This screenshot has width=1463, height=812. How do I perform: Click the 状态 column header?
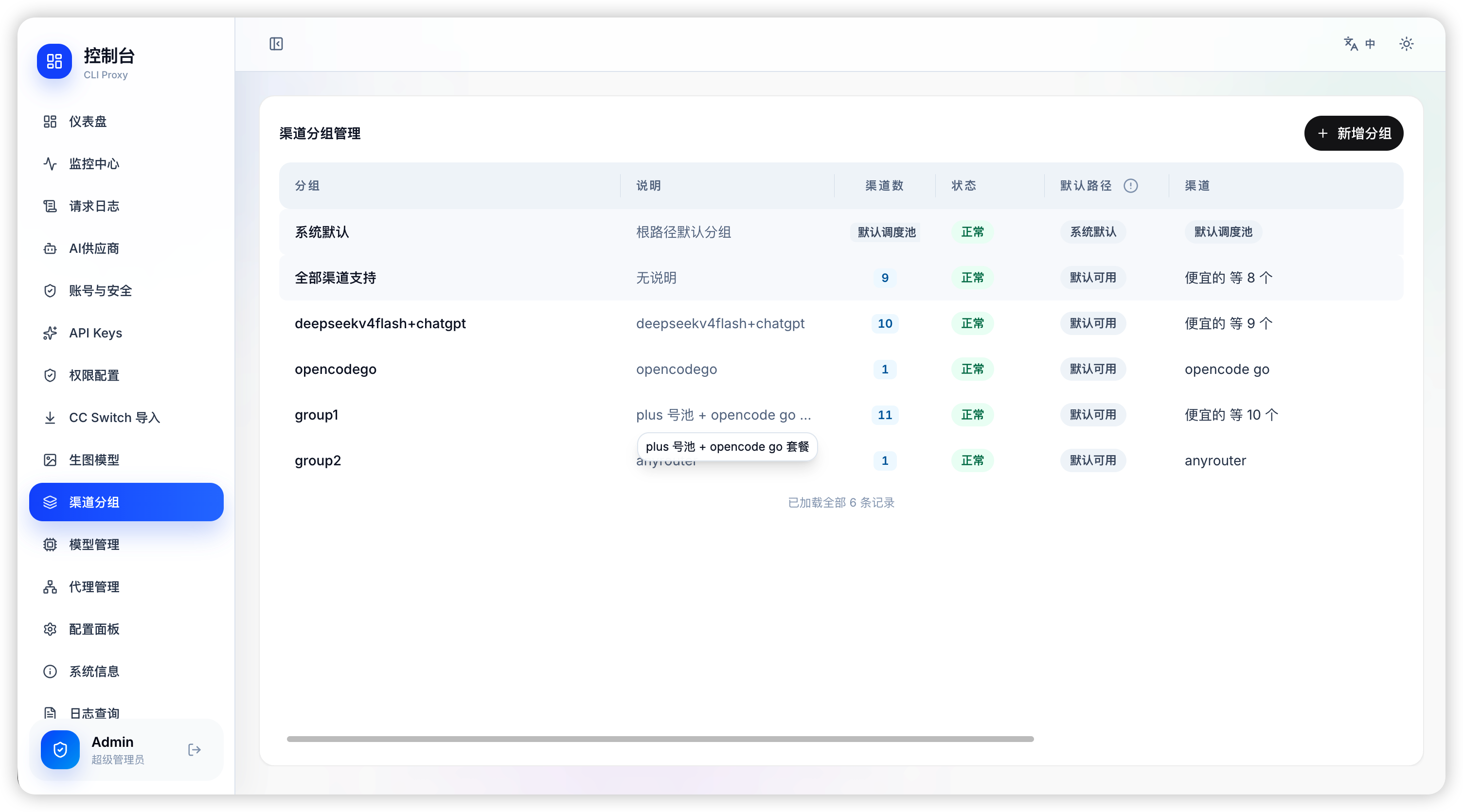tap(964, 186)
